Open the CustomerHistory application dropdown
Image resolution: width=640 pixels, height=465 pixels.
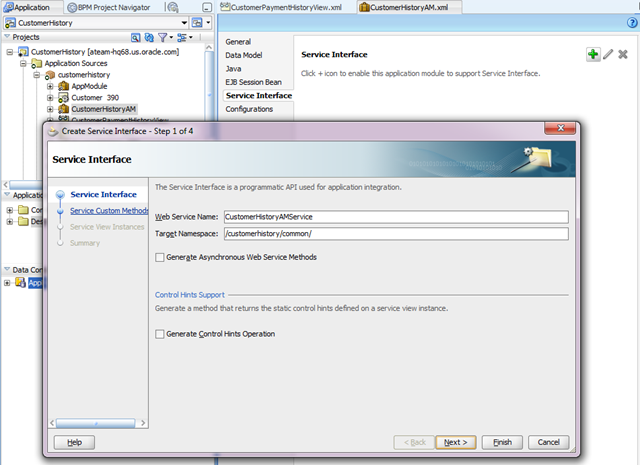(184, 23)
